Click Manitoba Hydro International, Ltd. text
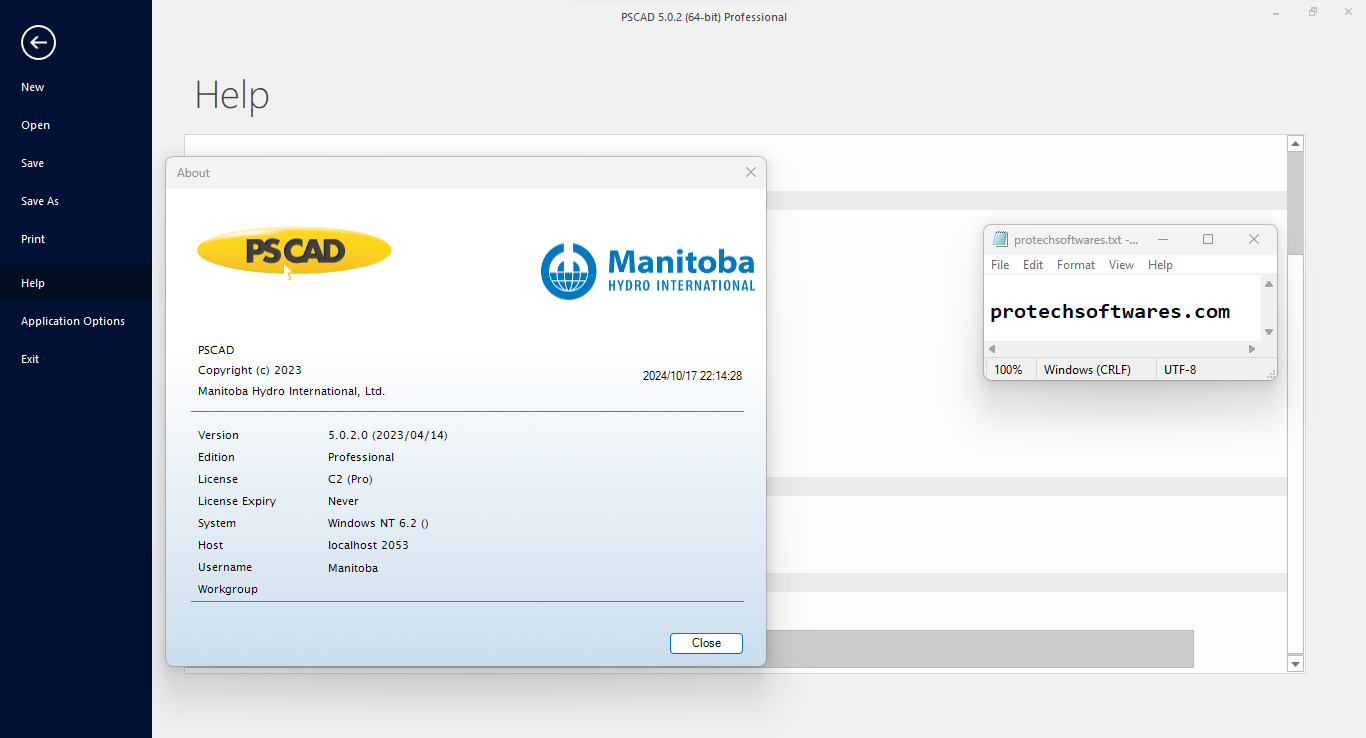 click(x=291, y=391)
